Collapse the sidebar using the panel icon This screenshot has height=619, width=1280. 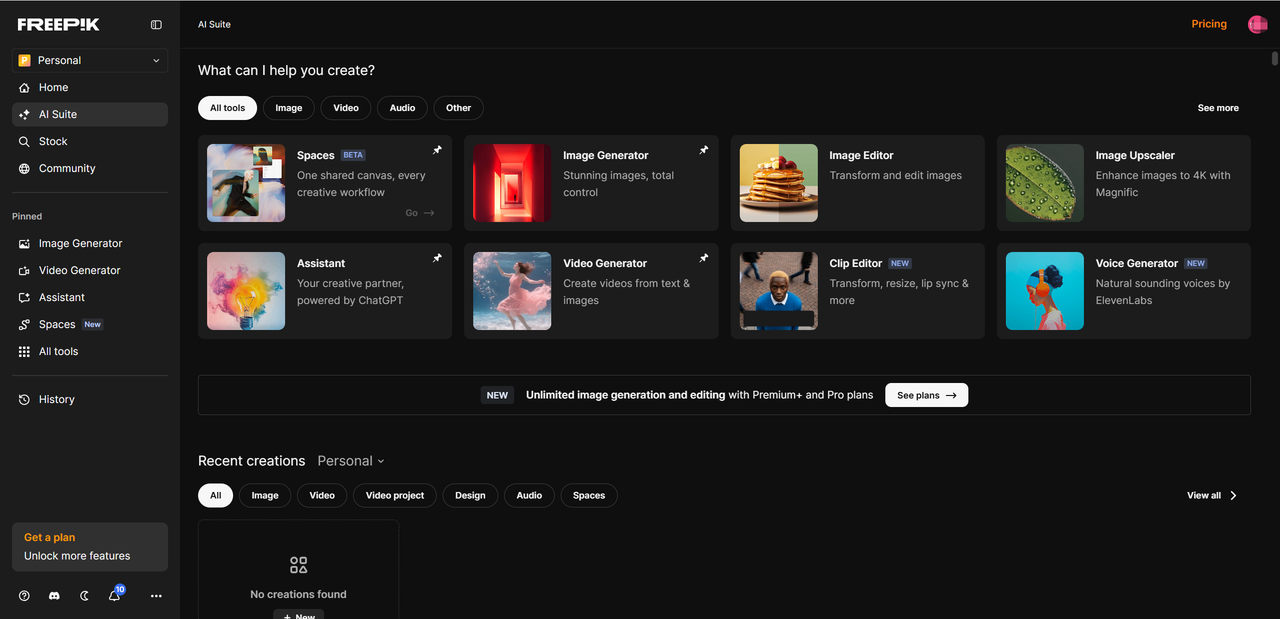[156, 25]
